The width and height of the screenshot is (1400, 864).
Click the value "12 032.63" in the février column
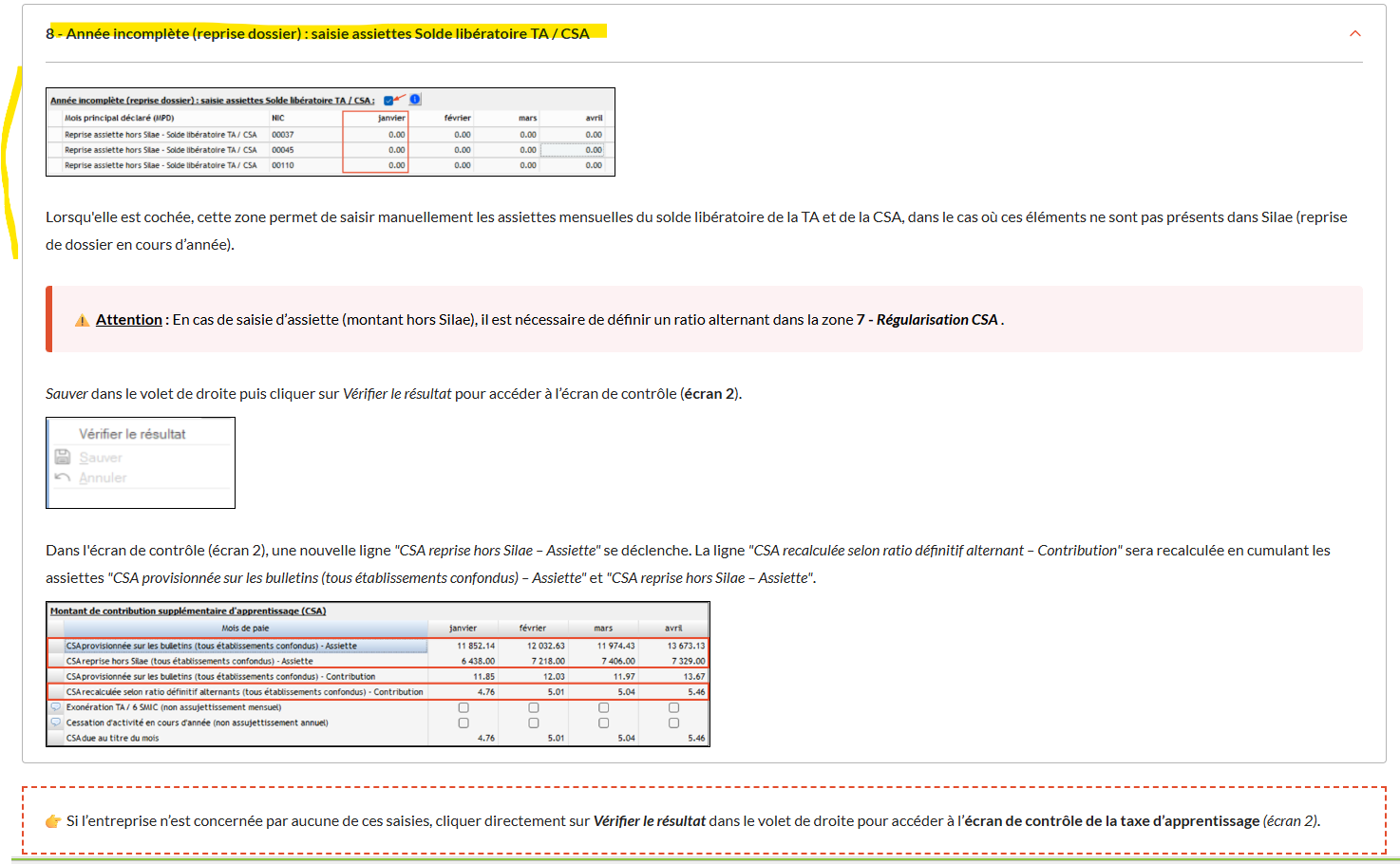(546, 646)
